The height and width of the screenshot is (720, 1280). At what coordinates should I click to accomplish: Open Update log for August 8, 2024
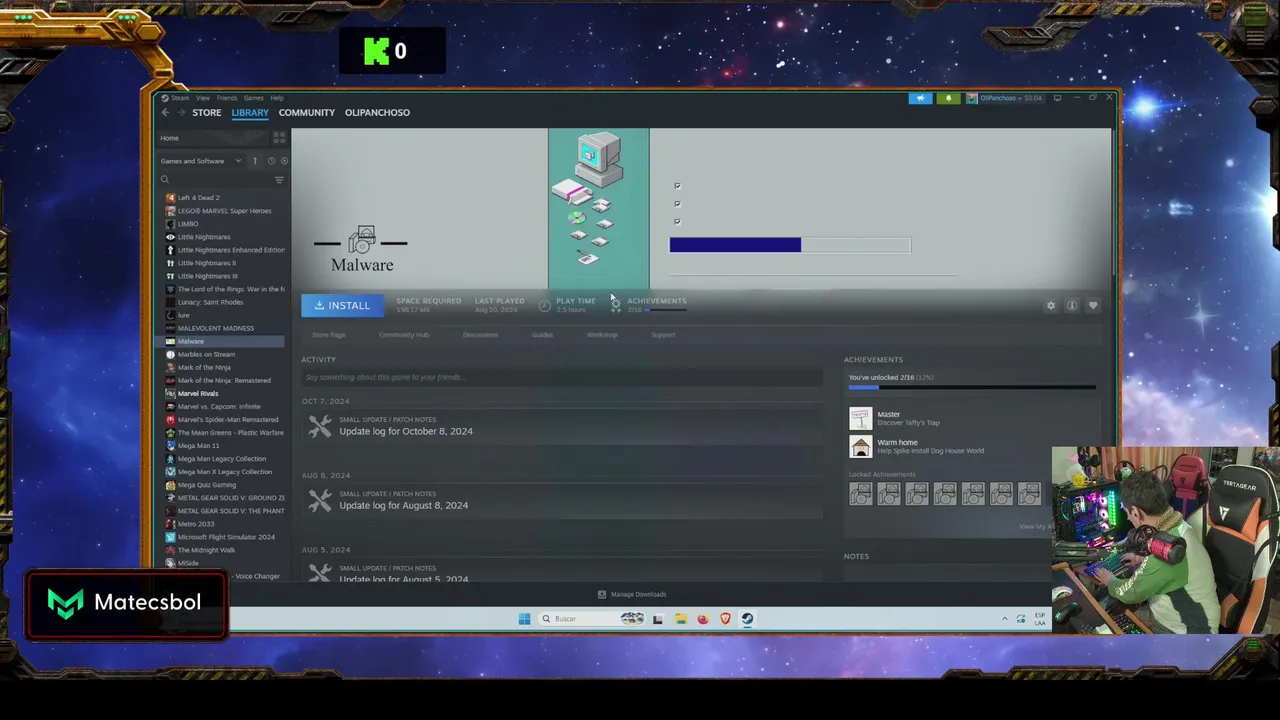(403, 505)
